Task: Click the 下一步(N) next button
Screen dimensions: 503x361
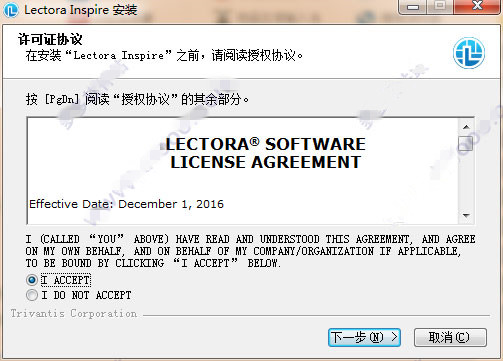Action: click(x=364, y=337)
